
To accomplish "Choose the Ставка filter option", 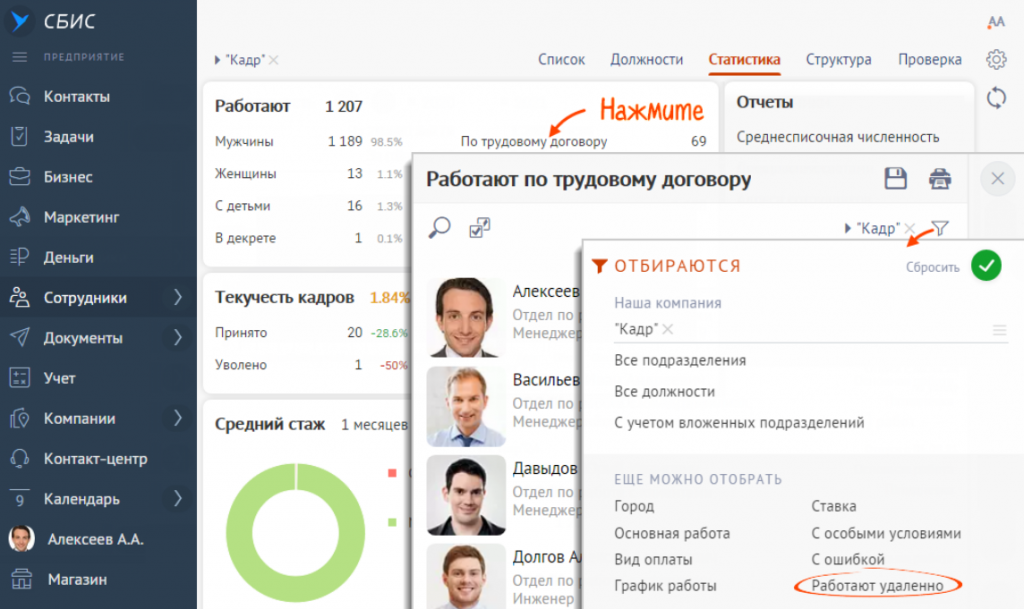I will click(834, 506).
